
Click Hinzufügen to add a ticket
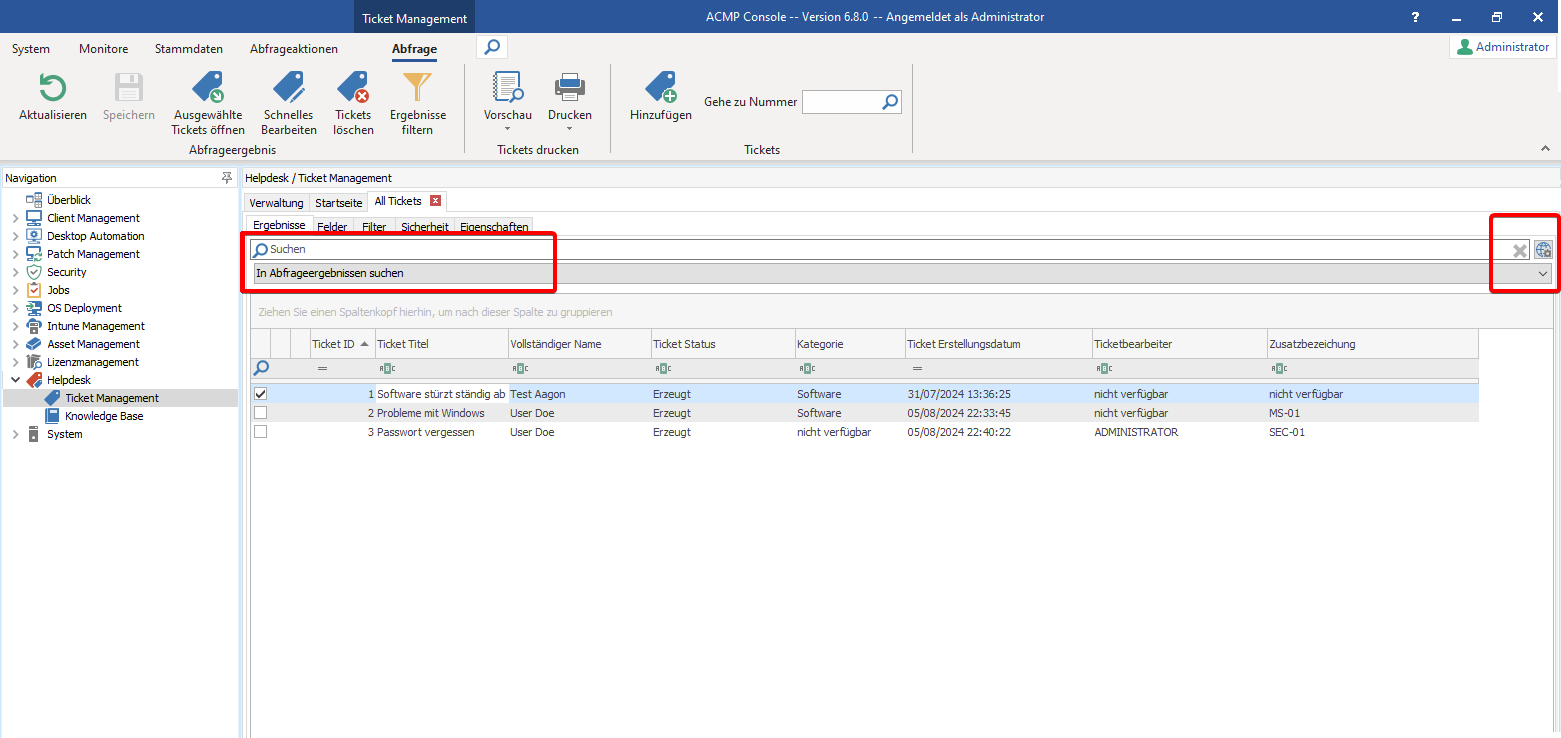(x=660, y=89)
